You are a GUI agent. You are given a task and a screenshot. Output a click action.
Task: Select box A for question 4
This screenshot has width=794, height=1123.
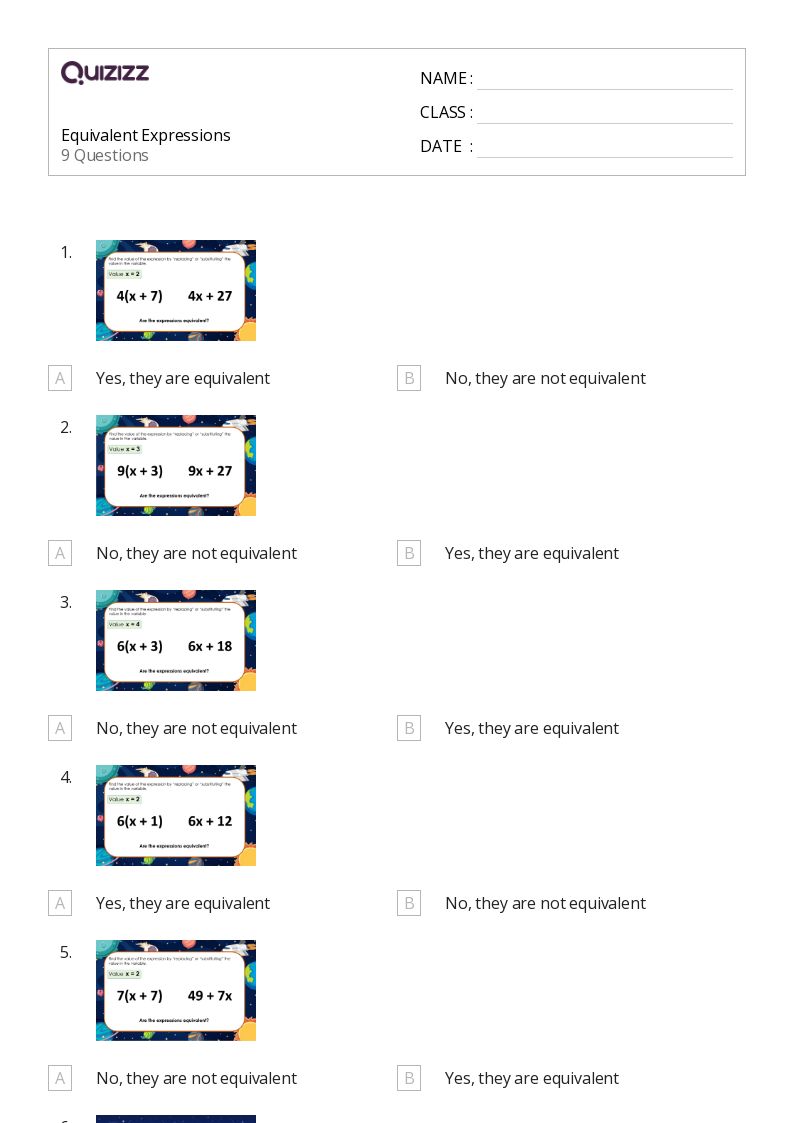point(60,903)
